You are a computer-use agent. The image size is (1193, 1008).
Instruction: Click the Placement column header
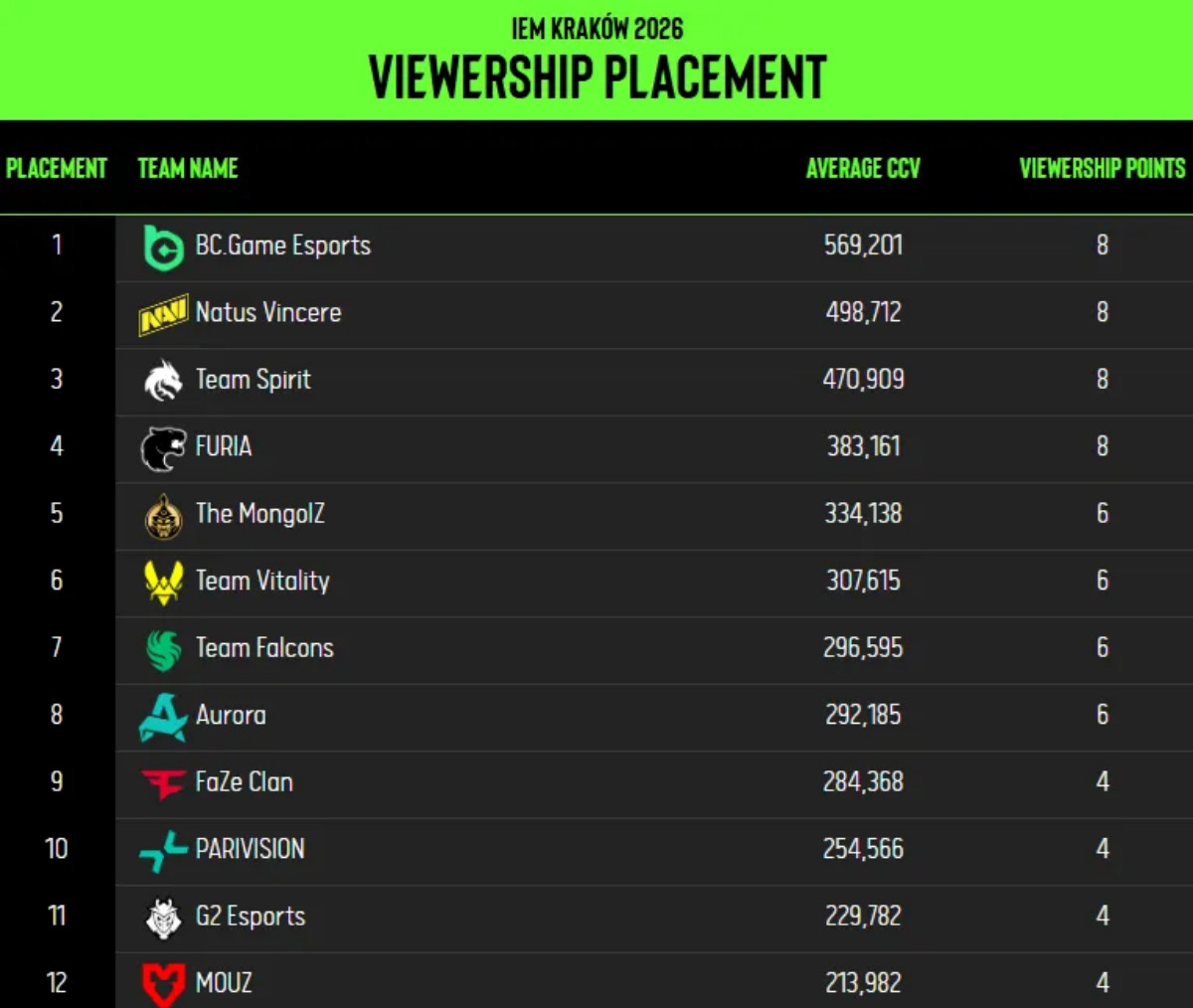[x=57, y=168]
